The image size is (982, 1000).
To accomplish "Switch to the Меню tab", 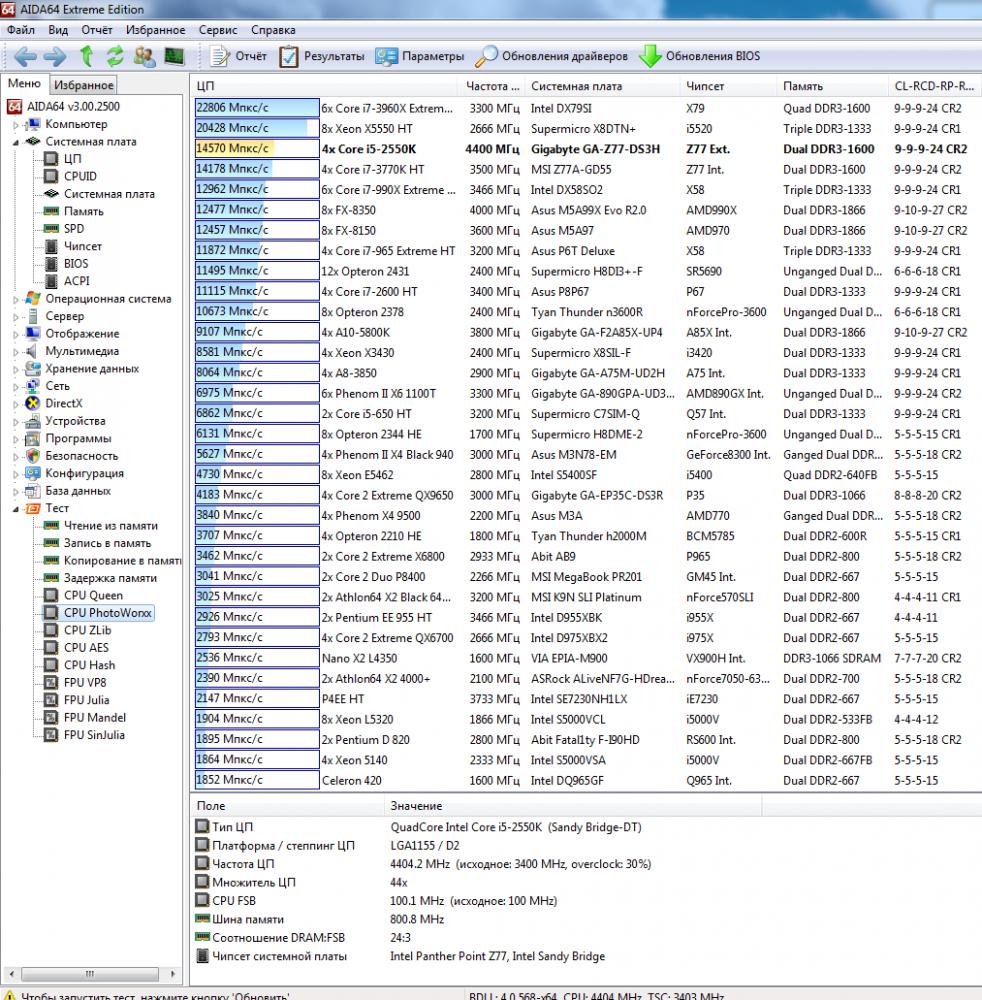I will (x=24, y=84).
